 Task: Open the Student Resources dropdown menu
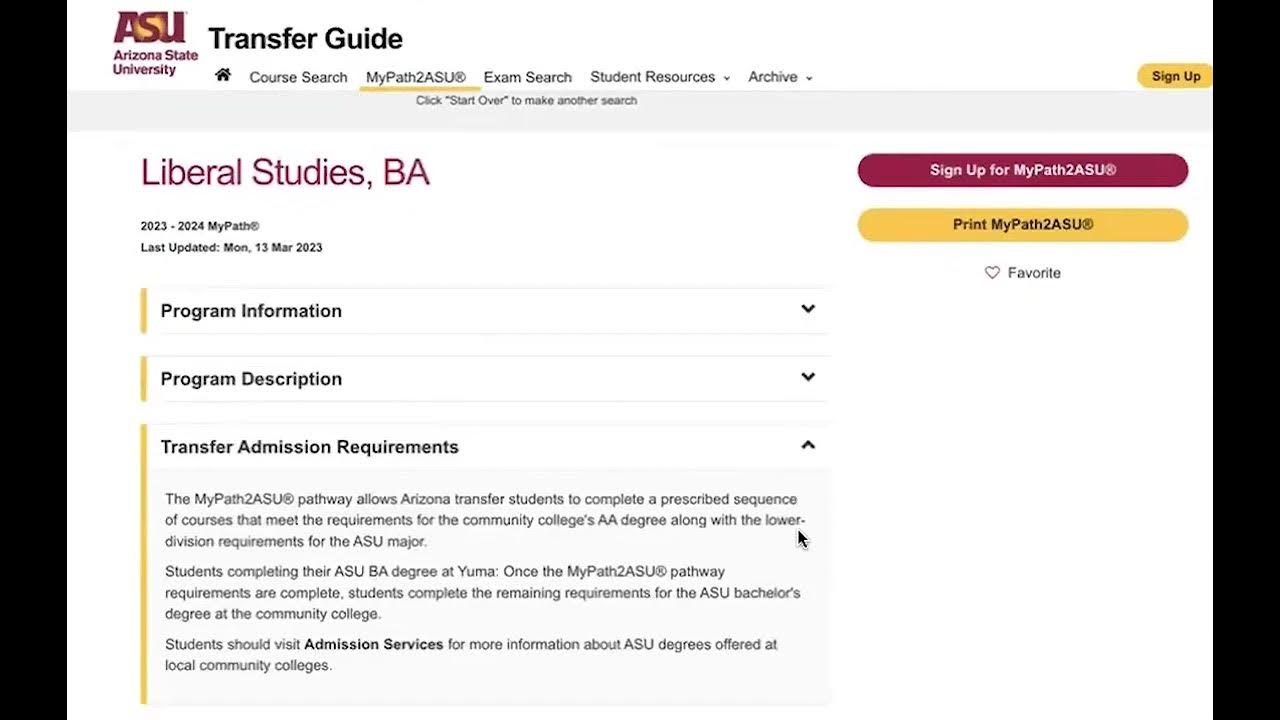click(x=660, y=77)
